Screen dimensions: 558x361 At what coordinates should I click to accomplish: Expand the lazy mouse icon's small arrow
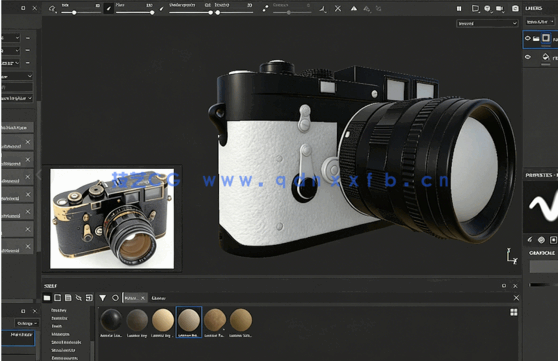(x=56, y=12)
